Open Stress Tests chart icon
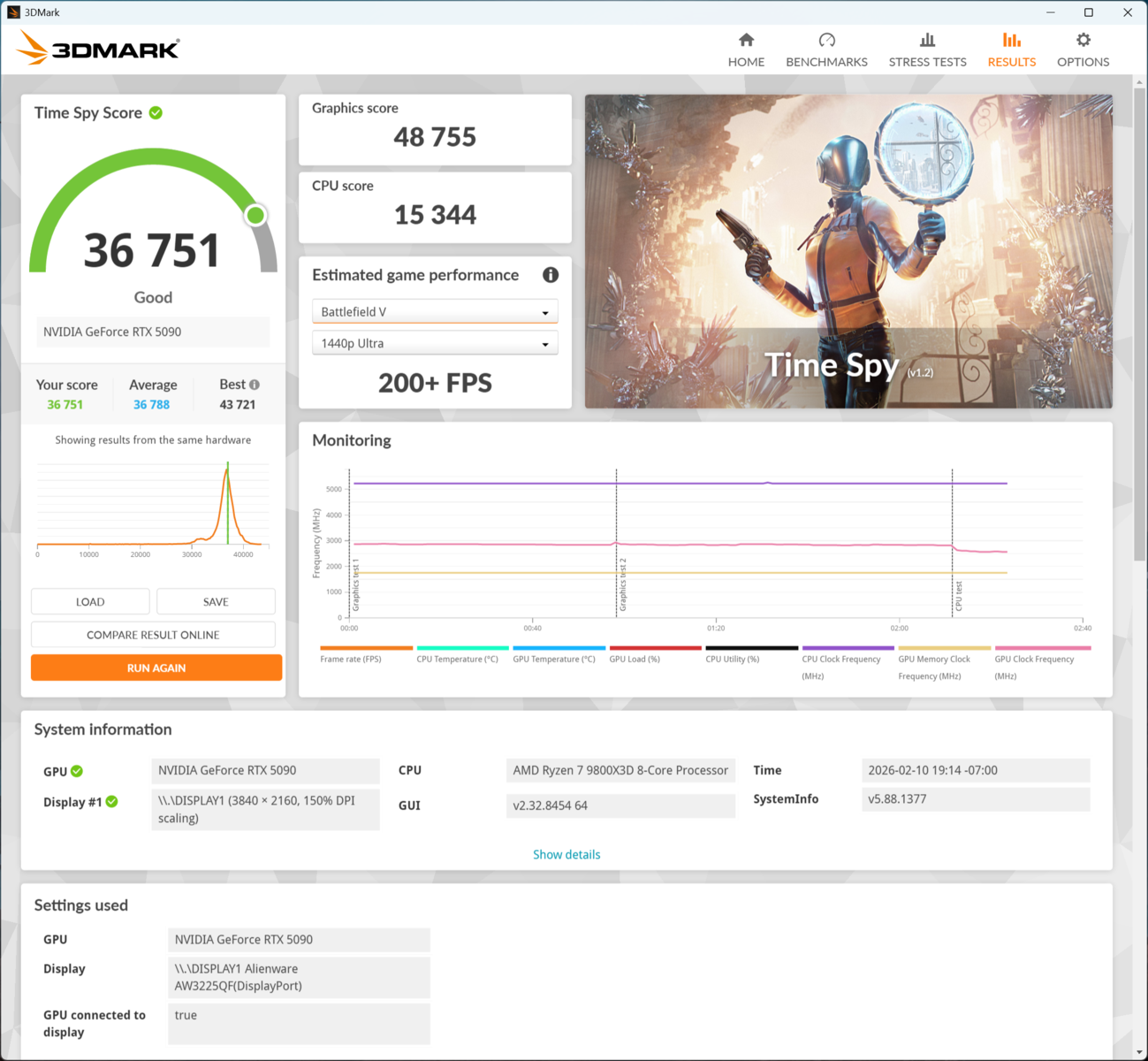The image size is (1148, 1061). [927, 41]
